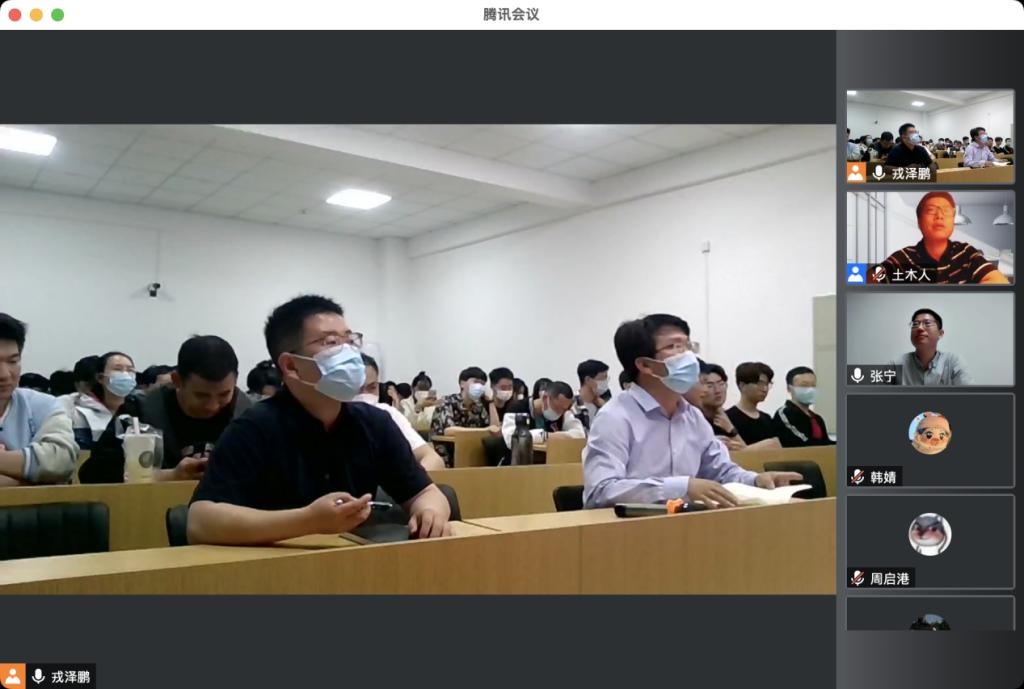Select 张宁's video tile
Screen dimensions: 1024x689
[x=930, y=339]
